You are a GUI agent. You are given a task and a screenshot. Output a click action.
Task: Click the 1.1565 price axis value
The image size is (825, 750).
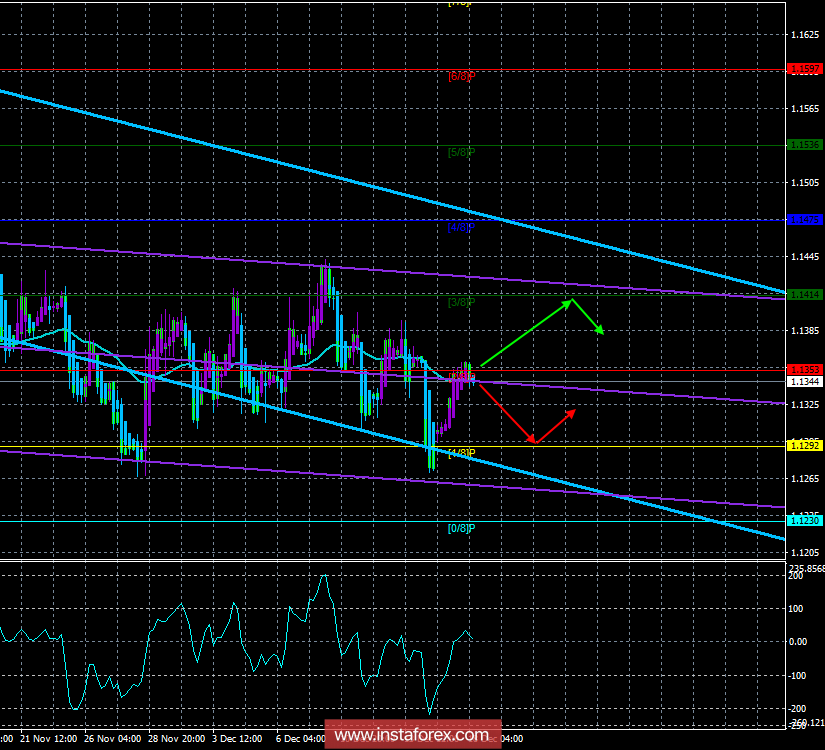(x=805, y=108)
